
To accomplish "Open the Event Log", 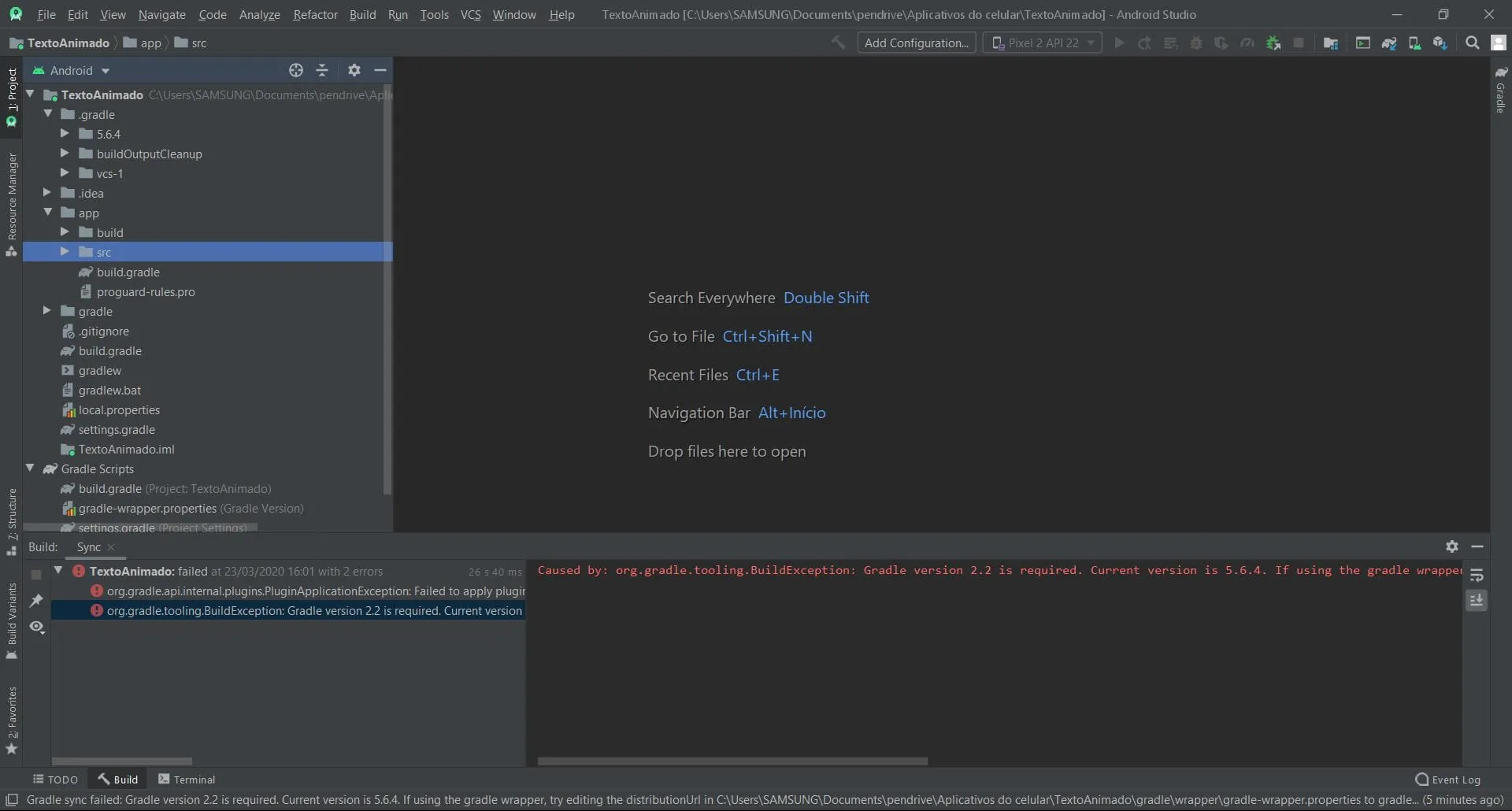I will pos(1447,780).
